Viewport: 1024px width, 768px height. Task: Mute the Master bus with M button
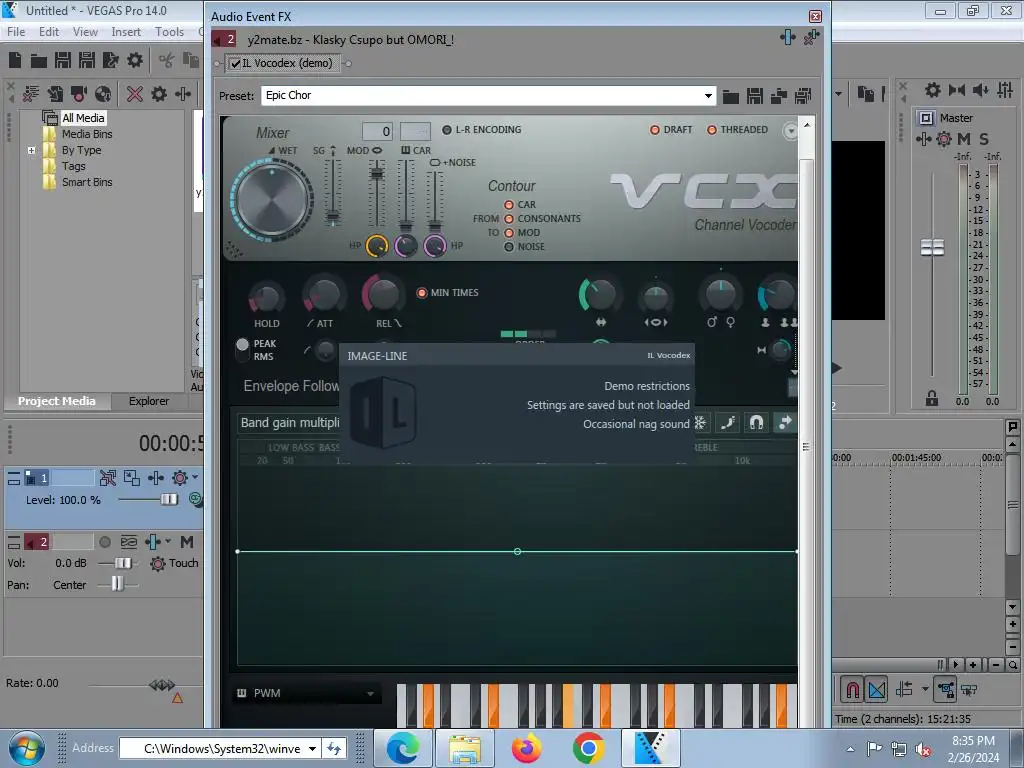pos(964,138)
